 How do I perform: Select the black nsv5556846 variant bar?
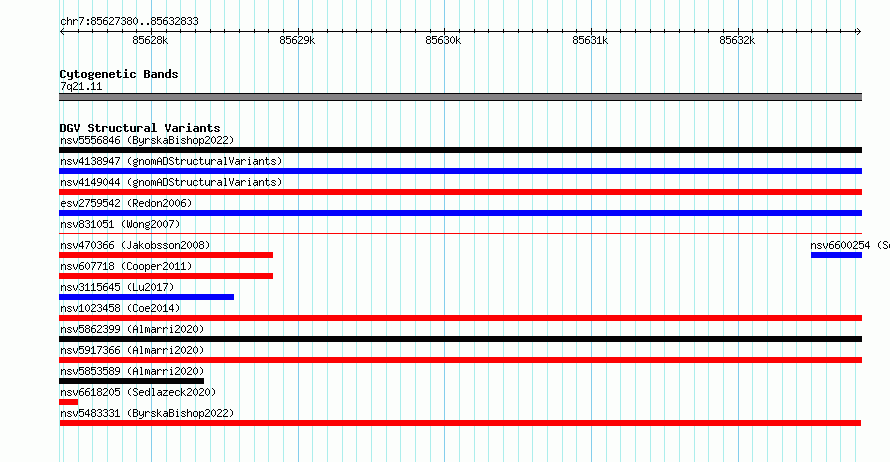pos(460,150)
